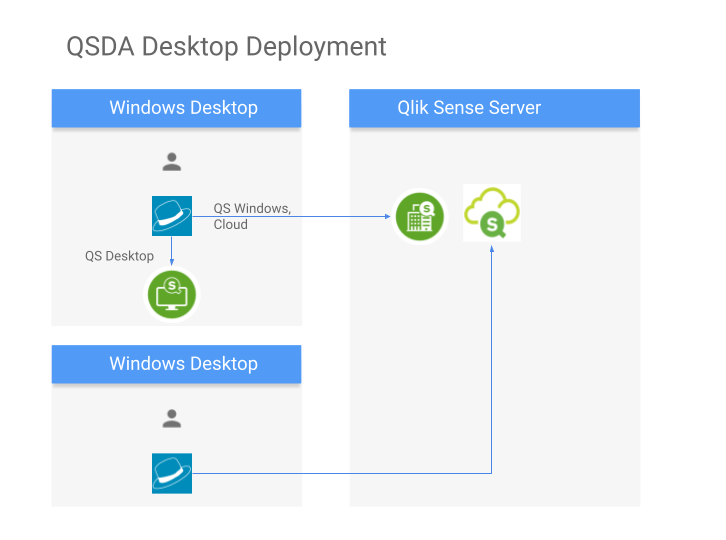Select the arrowhead pointing at the enterprise building icon
Viewport: 726px width, 540px height.
click(x=386, y=216)
